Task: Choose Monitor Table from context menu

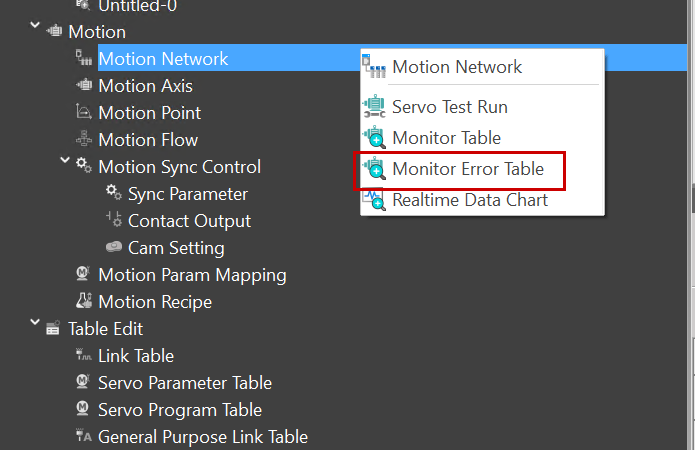Action: (446, 138)
